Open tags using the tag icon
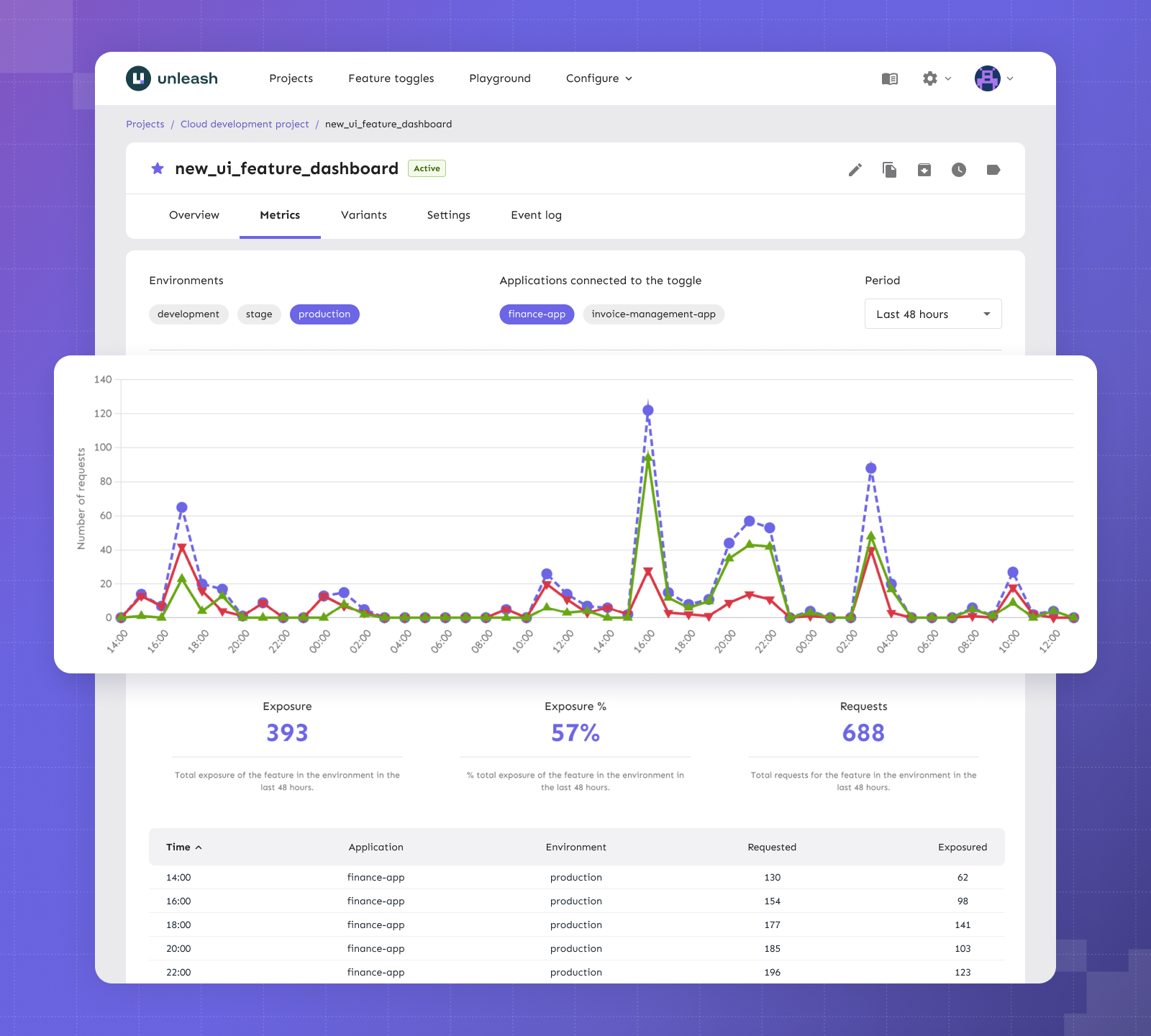This screenshot has height=1036, width=1151. (993, 170)
